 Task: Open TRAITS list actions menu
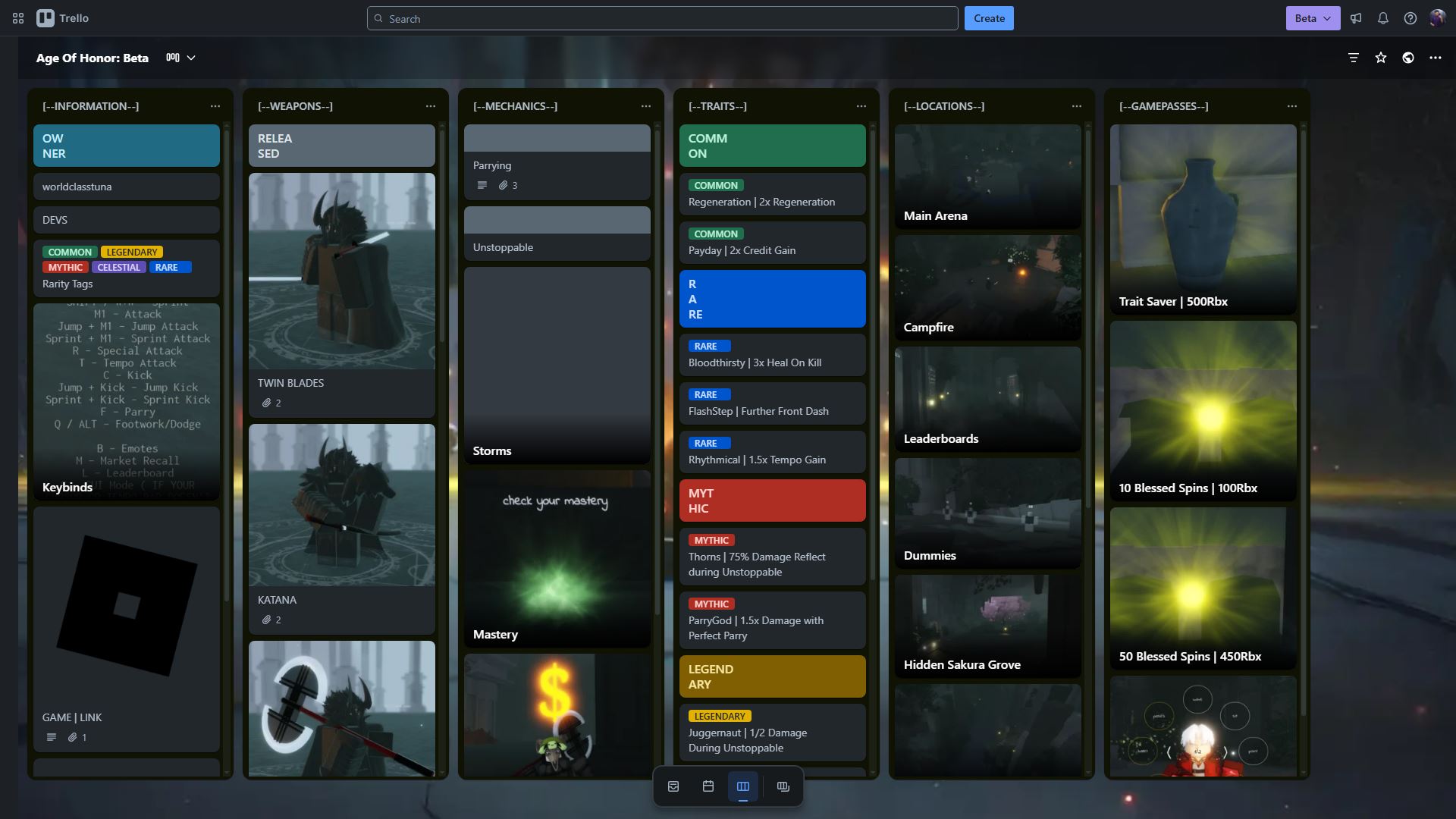pyautogui.click(x=861, y=106)
